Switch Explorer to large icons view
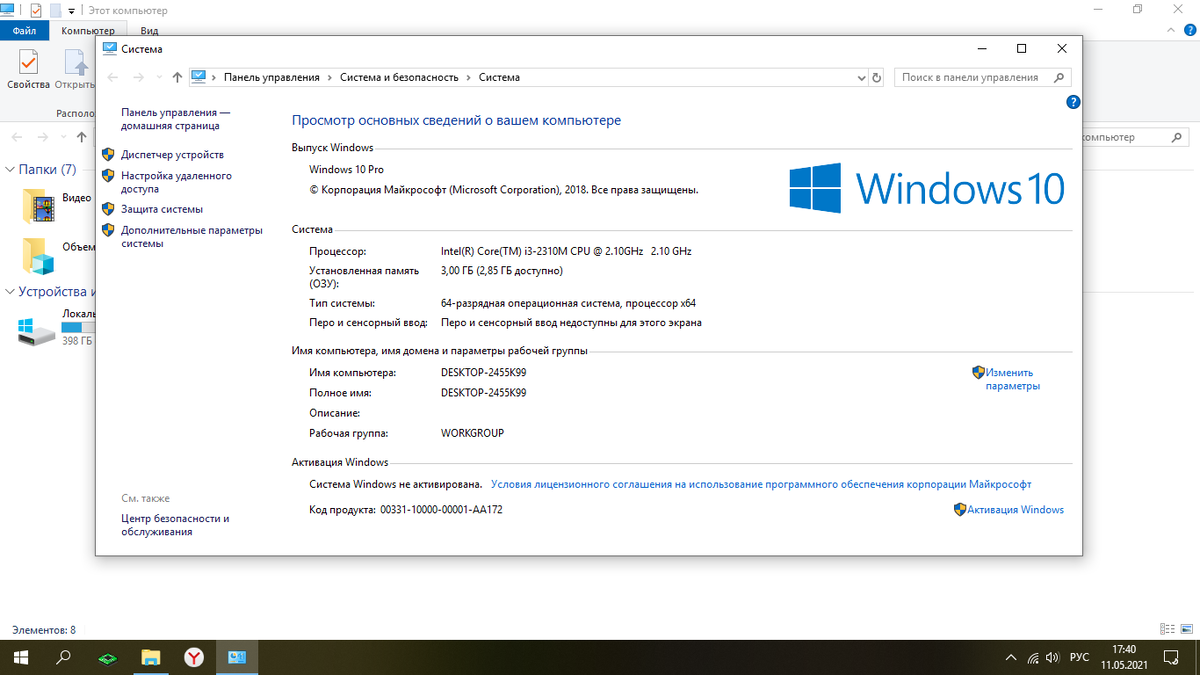The height and width of the screenshot is (675, 1200). coord(1185,630)
